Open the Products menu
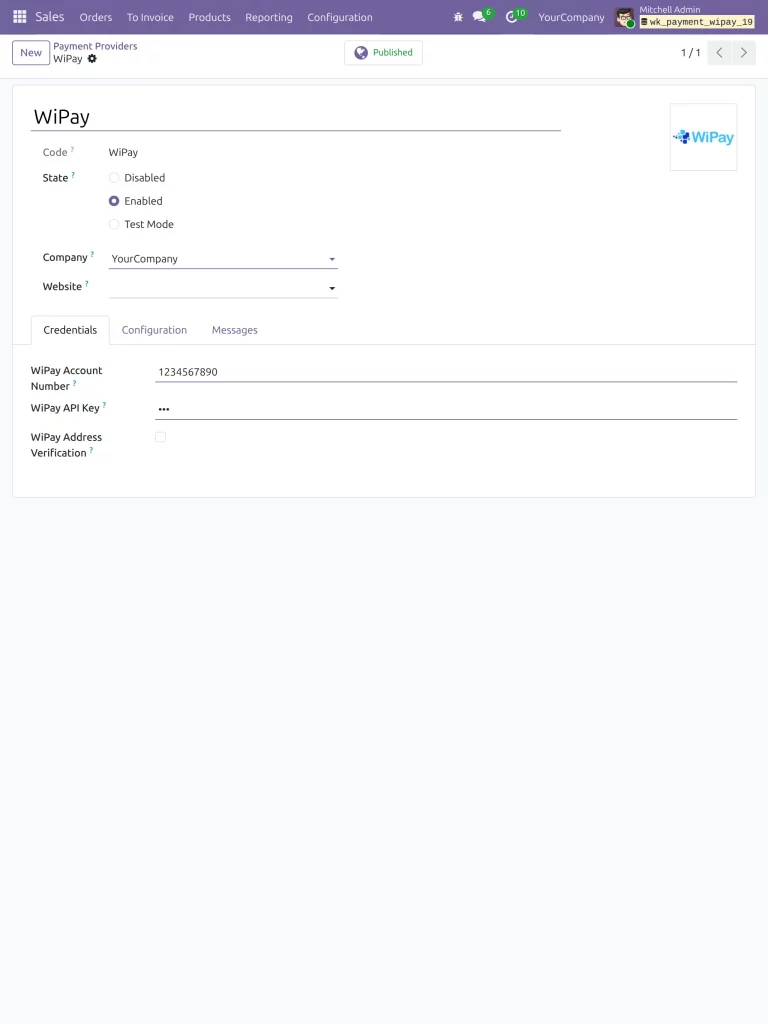 click(x=210, y=17)
